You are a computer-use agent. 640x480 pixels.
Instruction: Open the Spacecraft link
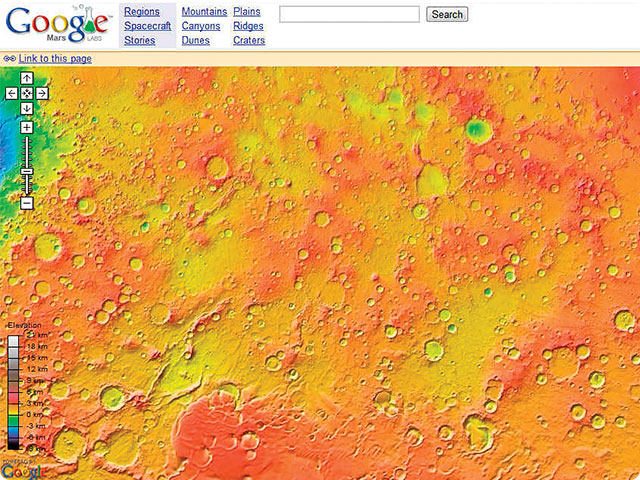point(147,26)
